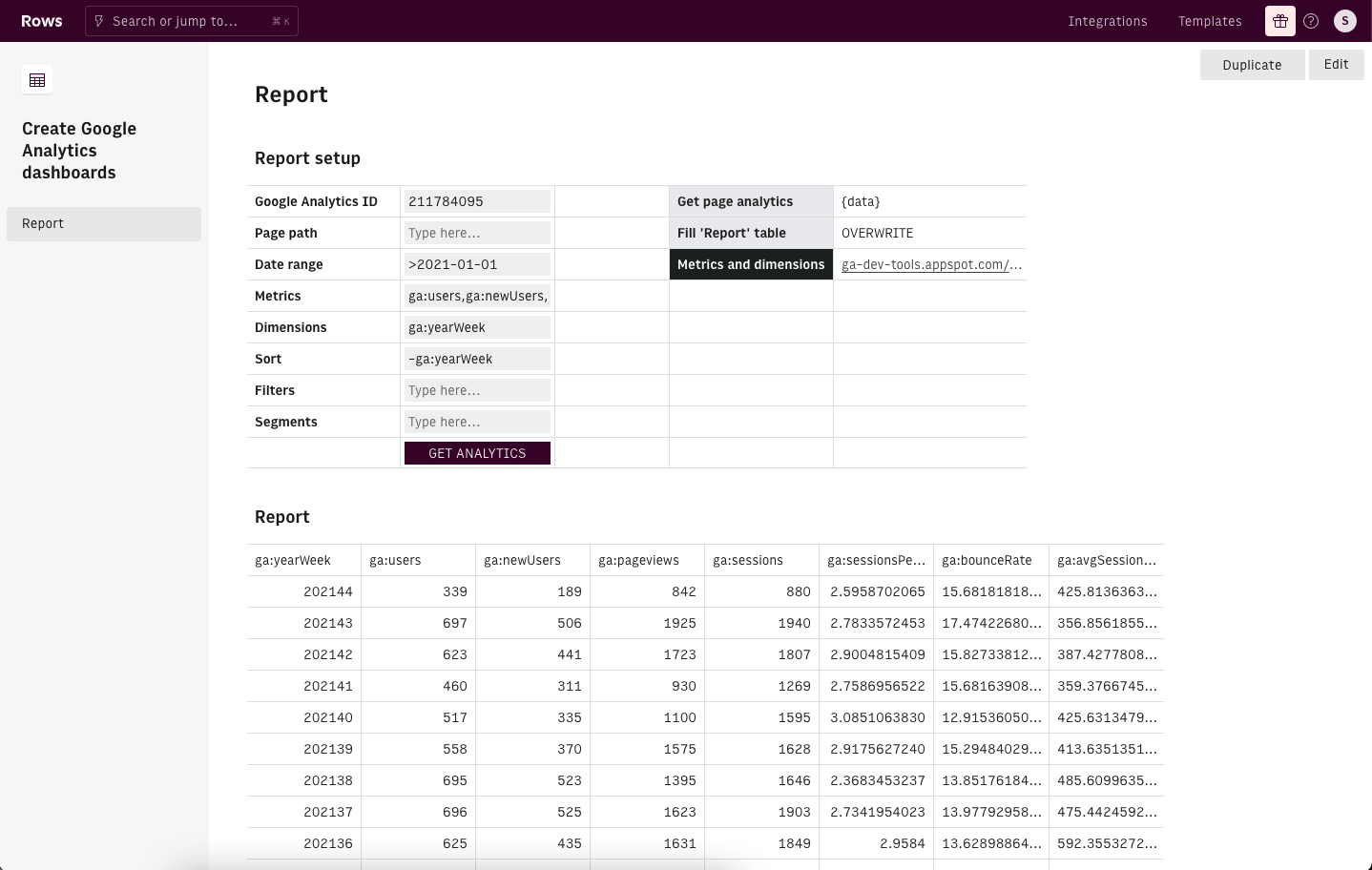Select users value 339
The image size is (1372, 870).
pyautogui.click(x=418, y=591)
